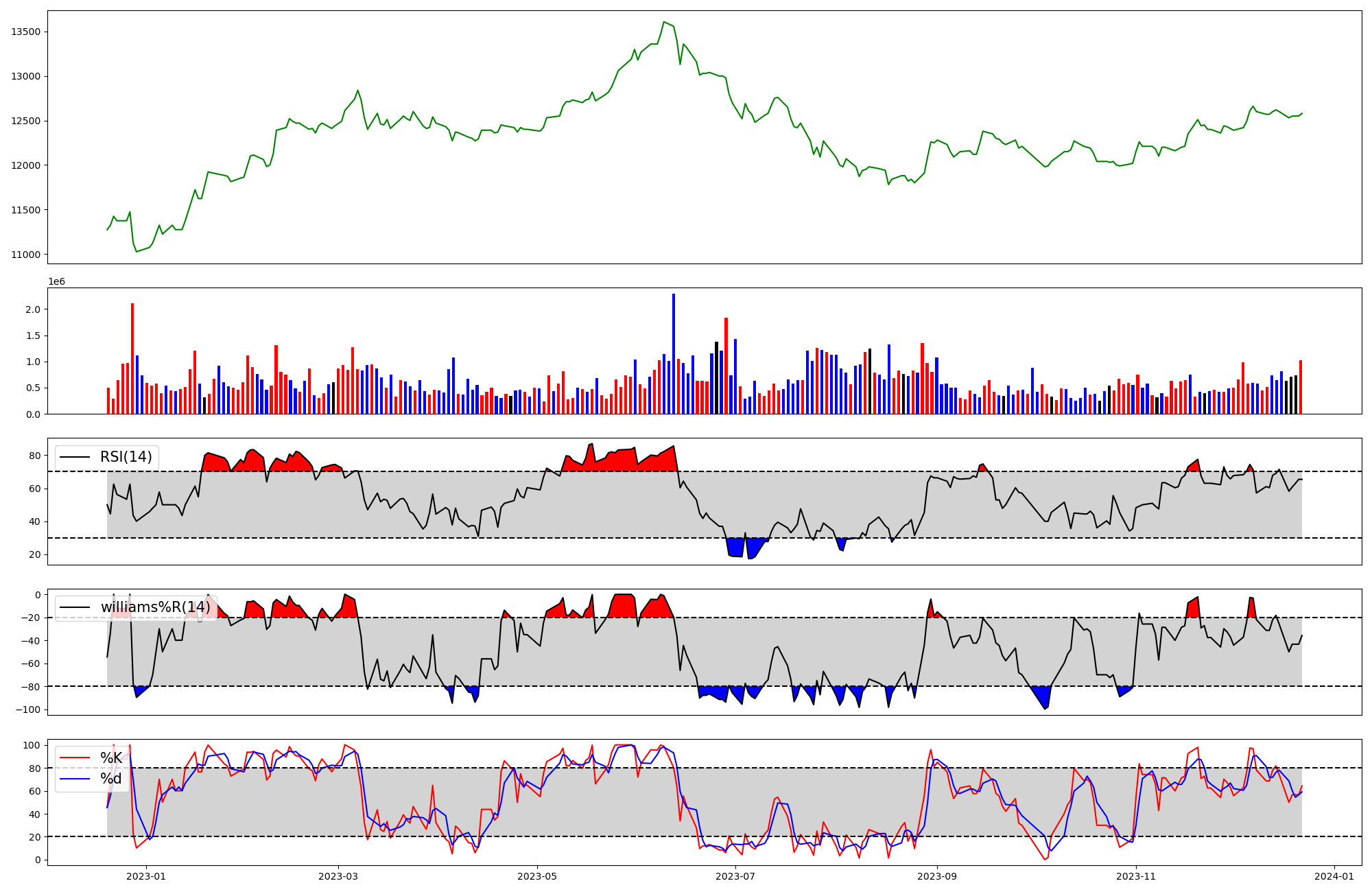Screen dimensions: 1372x892
Task: Click the 2024-01 x-axis date label
Action: click(x=1334, y=876)
